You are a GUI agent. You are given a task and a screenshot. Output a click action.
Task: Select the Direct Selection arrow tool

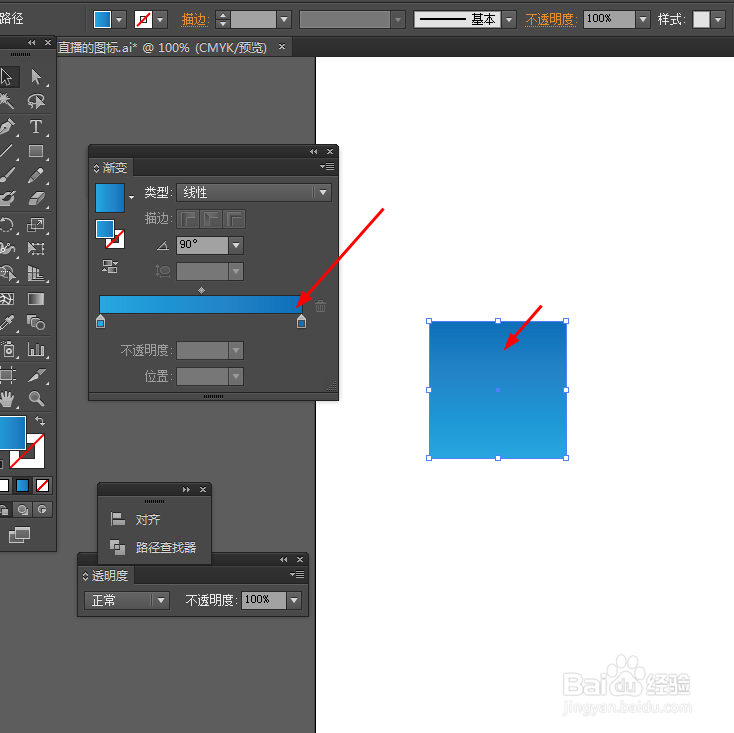pyautogui.click(x=36, y=77)
